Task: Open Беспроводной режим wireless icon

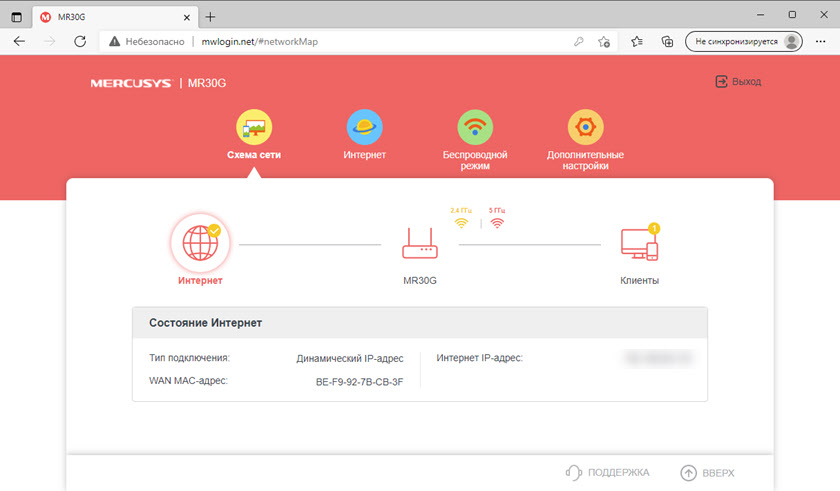Action: tap(475, 127)
